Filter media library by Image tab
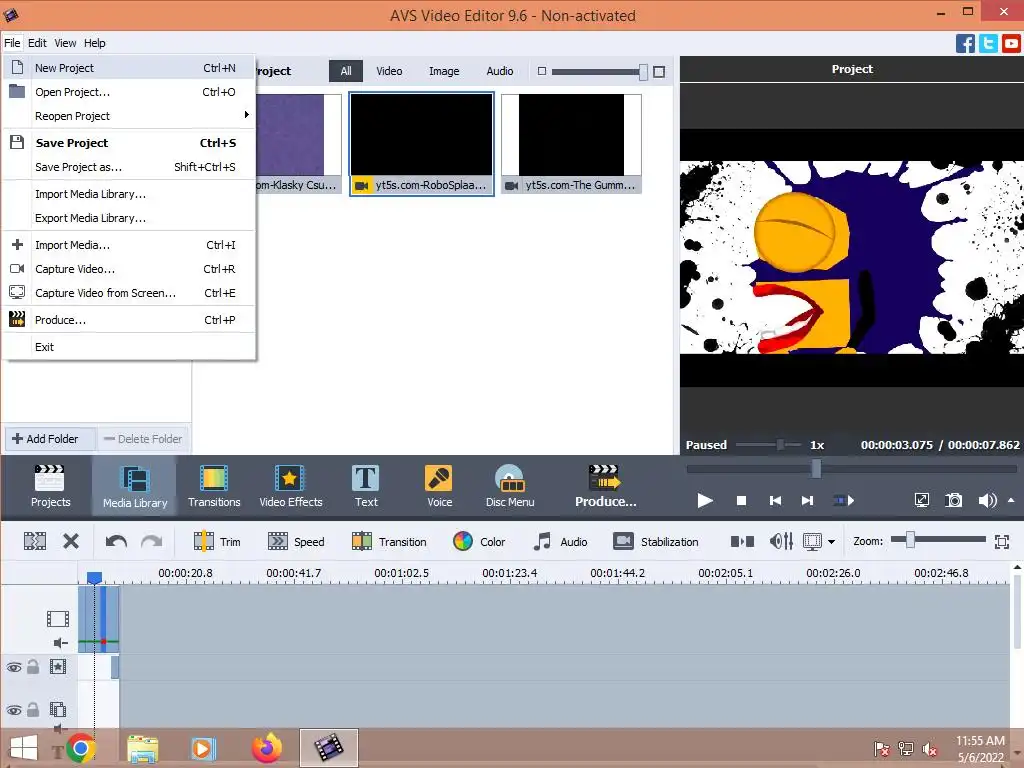 click(x=444, y=71)
